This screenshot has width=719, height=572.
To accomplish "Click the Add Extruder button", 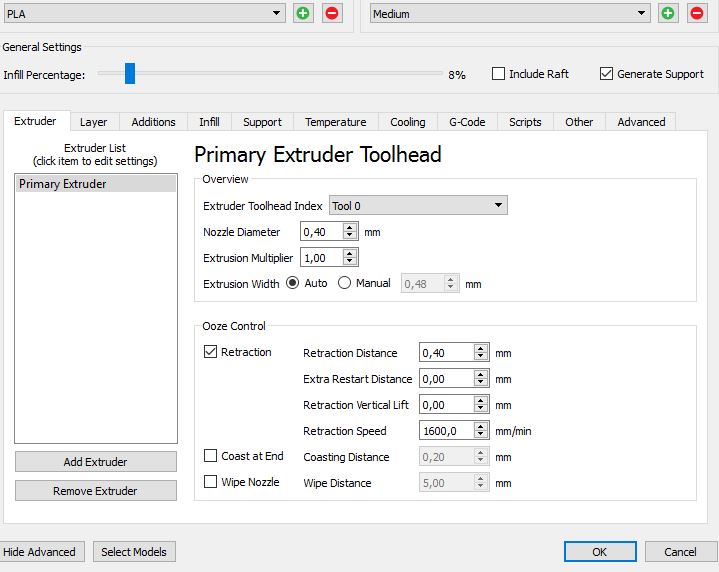I will coord(95,462).
